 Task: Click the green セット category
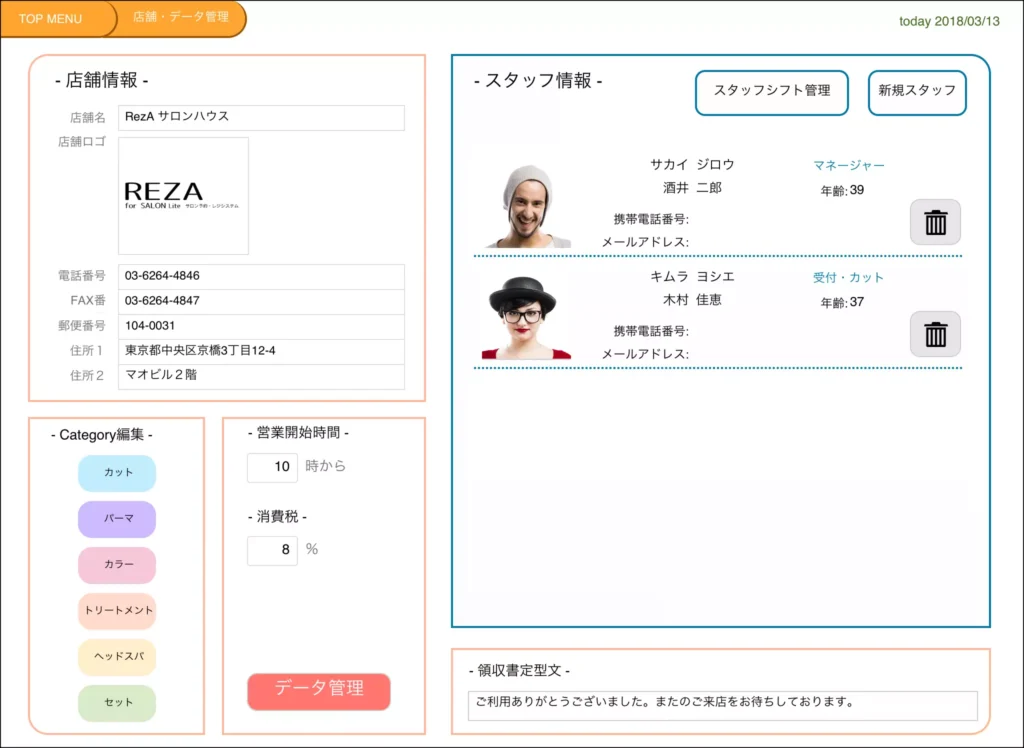tap(117, 703)
